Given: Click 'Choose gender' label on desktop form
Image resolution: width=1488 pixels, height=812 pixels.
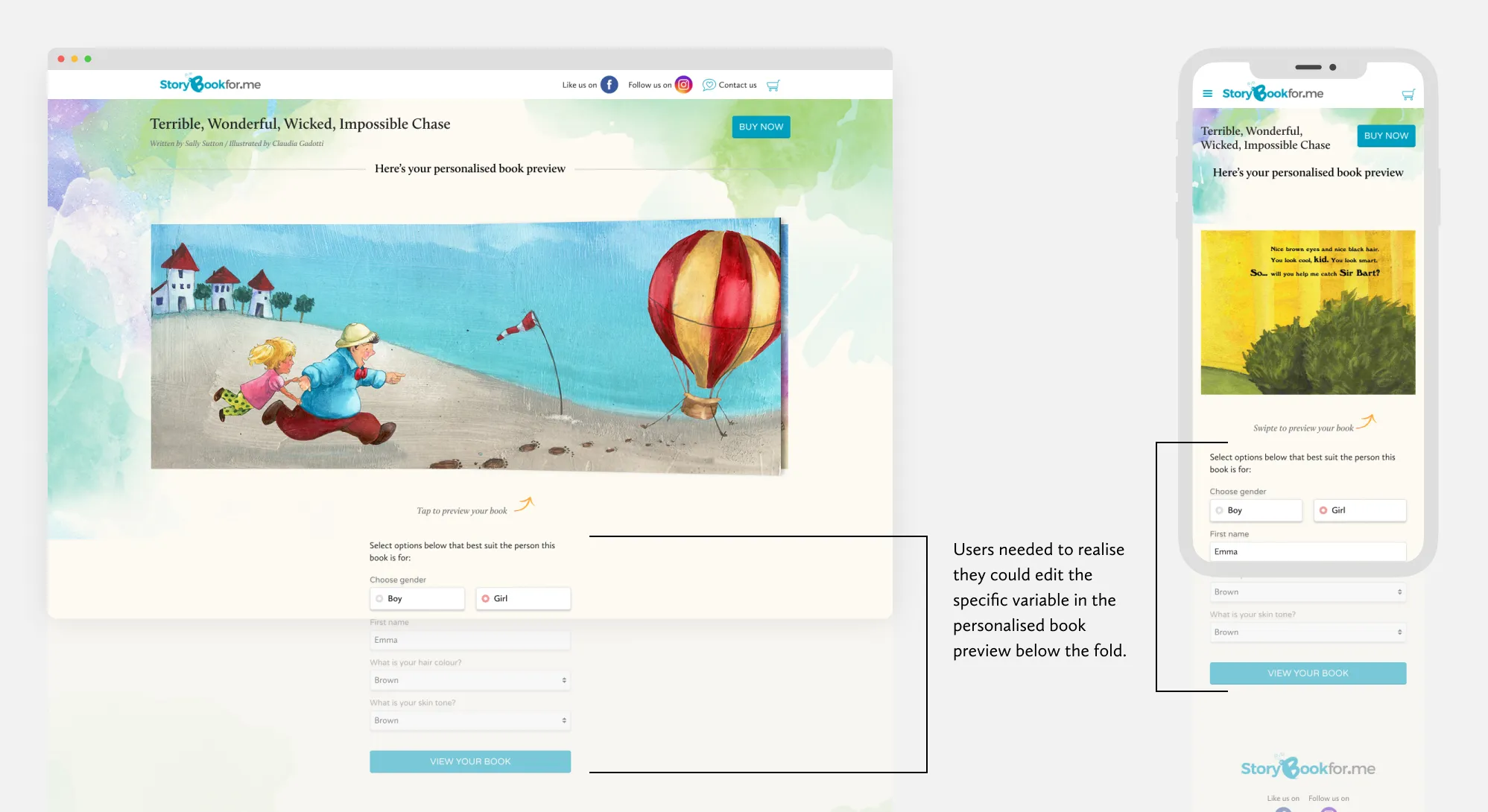Looking at the screenshot, I should coord(398,580).
